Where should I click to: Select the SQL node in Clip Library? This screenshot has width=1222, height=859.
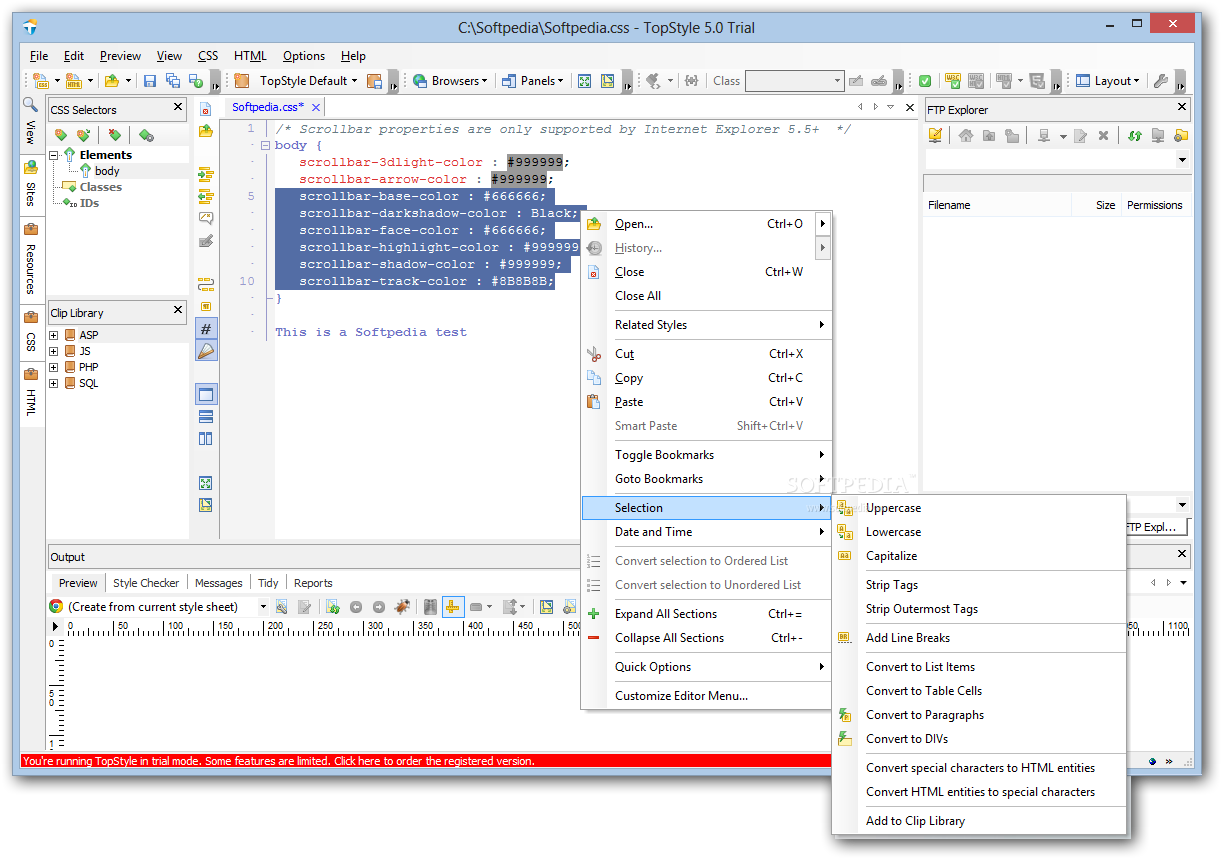click(89, 383)
